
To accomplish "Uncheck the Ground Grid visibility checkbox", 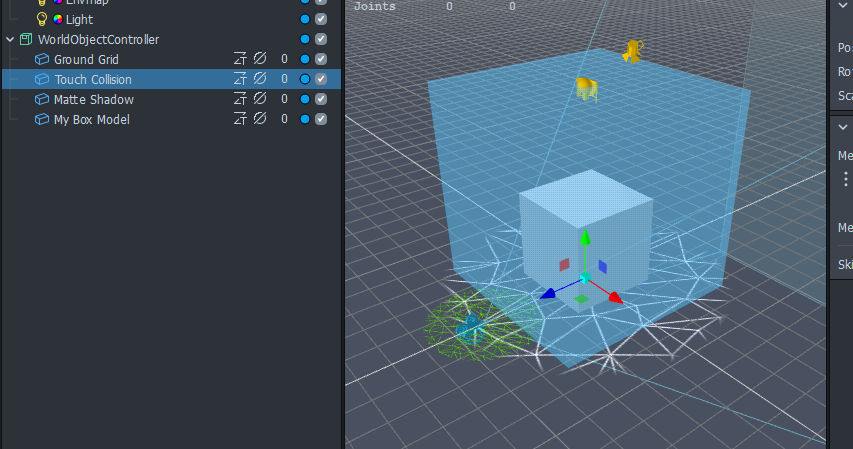I will pos(321,59).
